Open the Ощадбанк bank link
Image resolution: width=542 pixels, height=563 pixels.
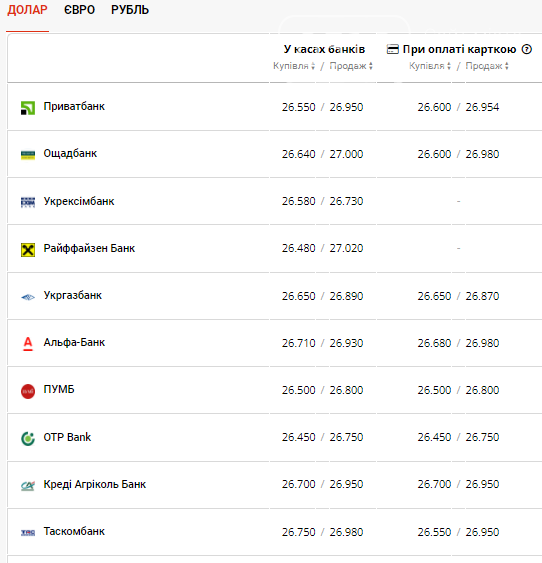(70, 154)
